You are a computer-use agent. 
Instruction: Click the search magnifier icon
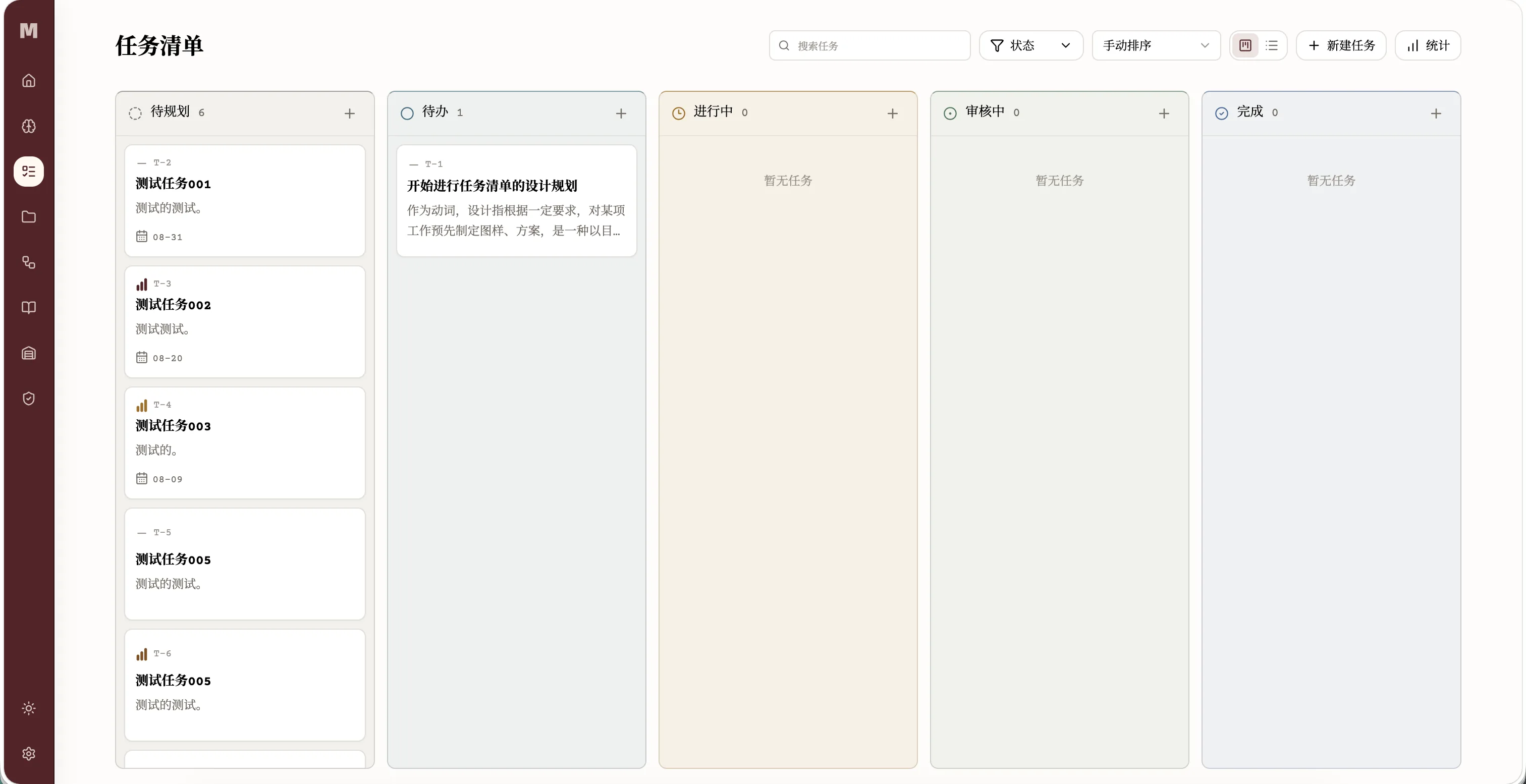coord(784,45)
